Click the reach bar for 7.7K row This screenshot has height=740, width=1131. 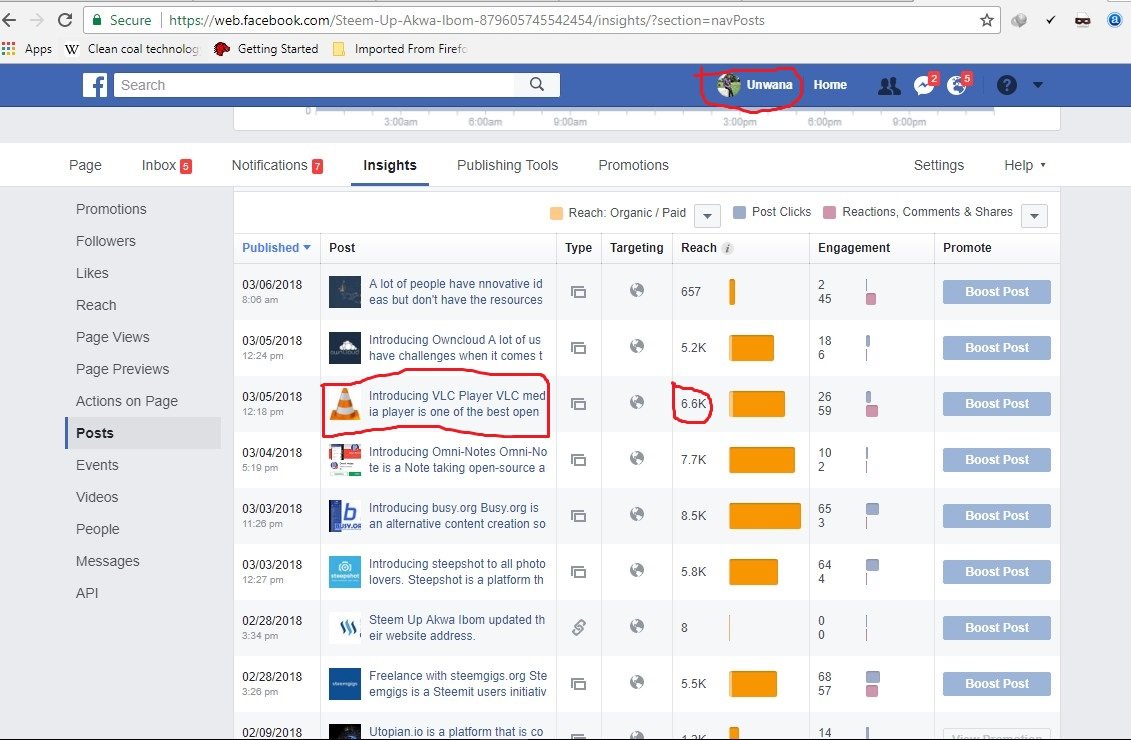pyautogui.click(x=762, y=459)
